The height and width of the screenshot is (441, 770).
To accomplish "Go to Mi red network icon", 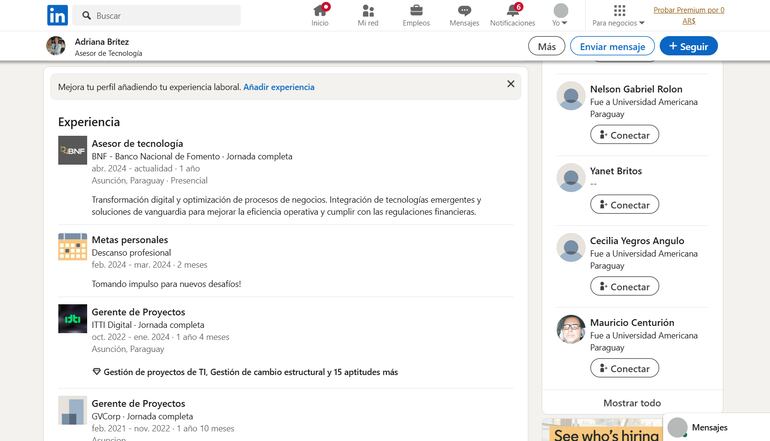I will 368,11.
